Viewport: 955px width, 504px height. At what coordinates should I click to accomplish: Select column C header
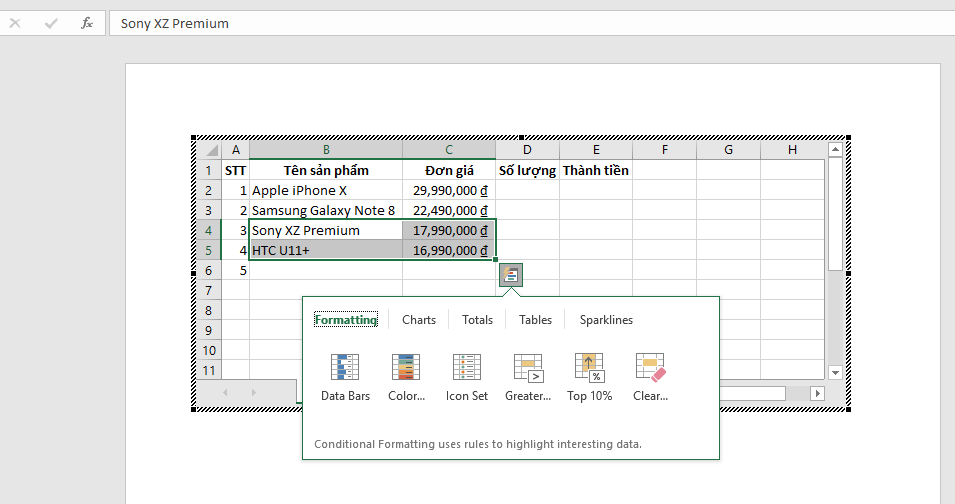[x=449, y=150]
